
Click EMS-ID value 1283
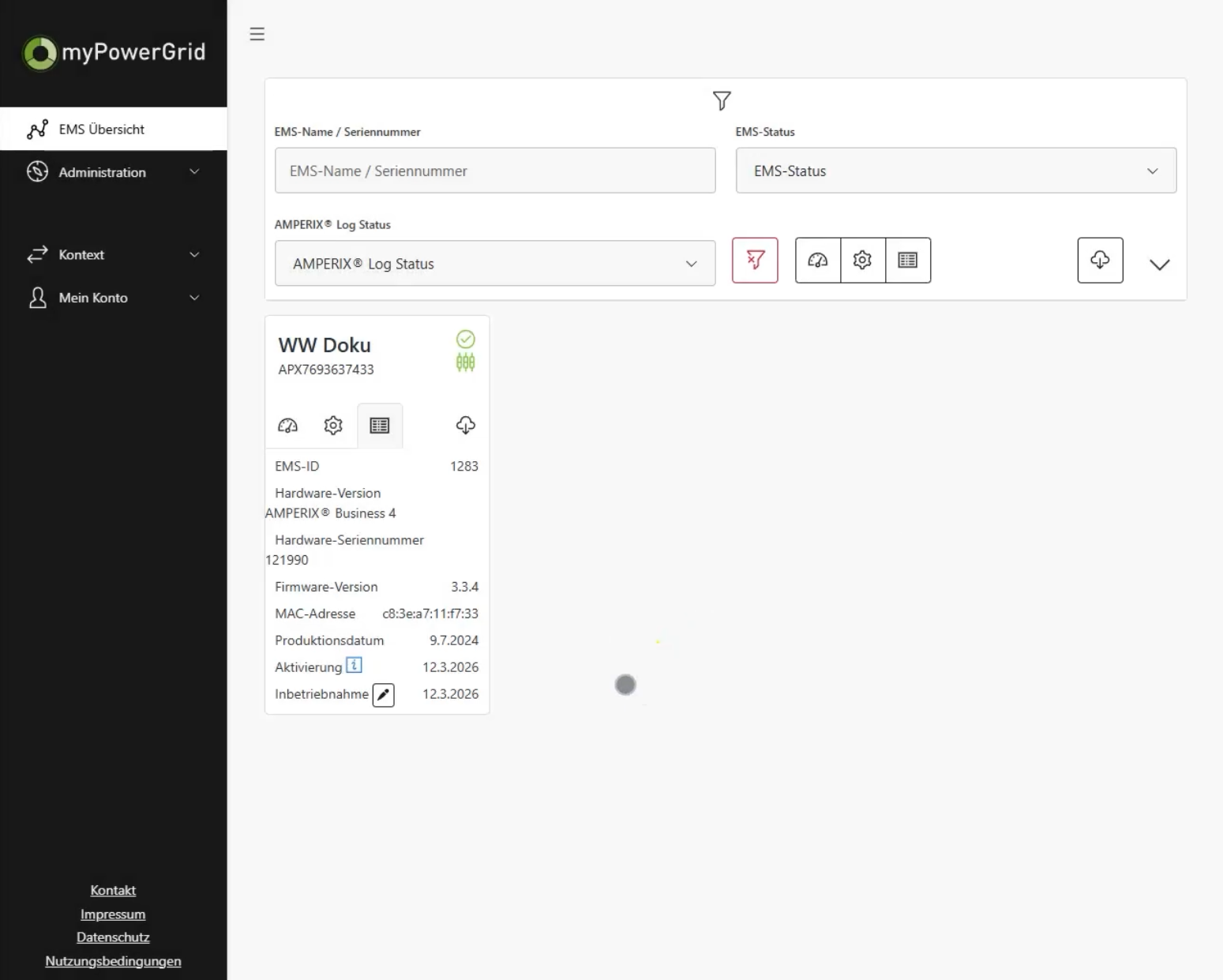[x=464, y=467]
